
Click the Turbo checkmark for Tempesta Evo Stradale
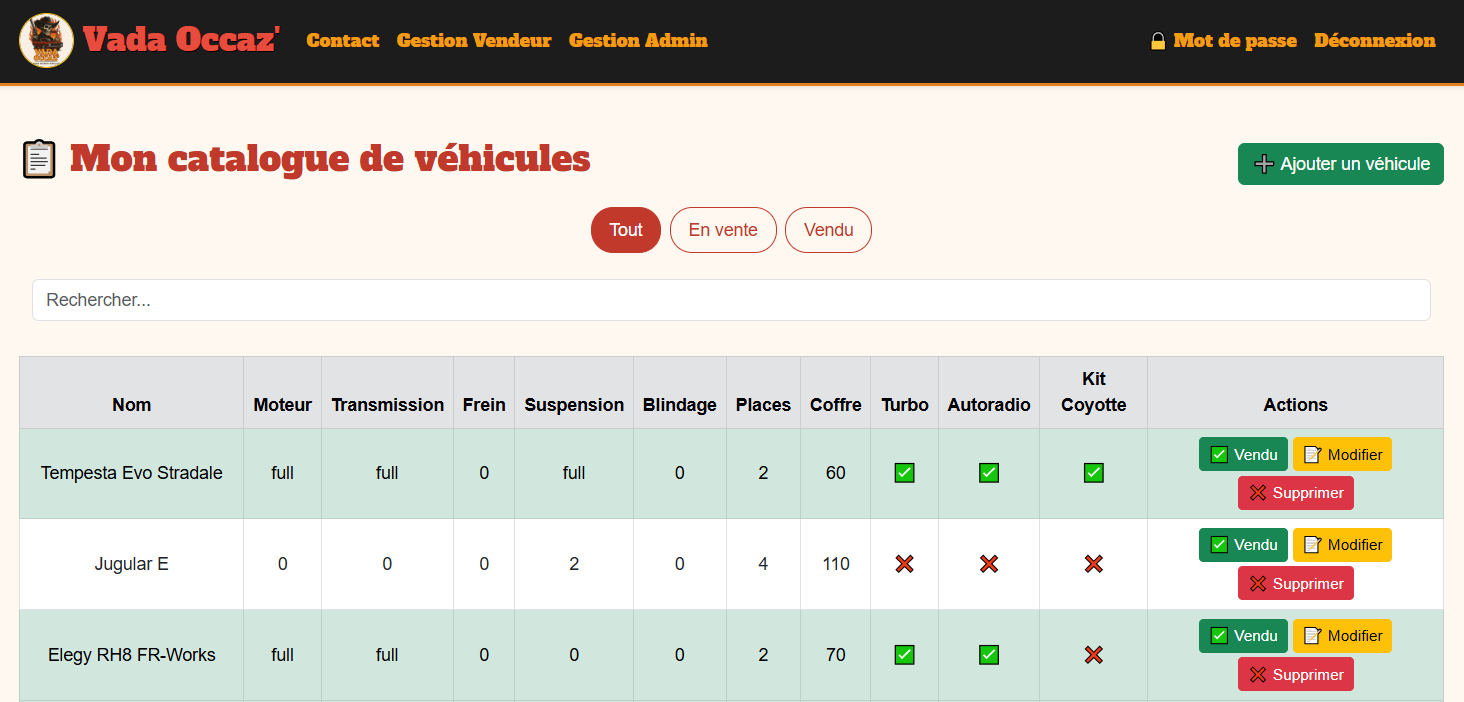coord(904,473)
